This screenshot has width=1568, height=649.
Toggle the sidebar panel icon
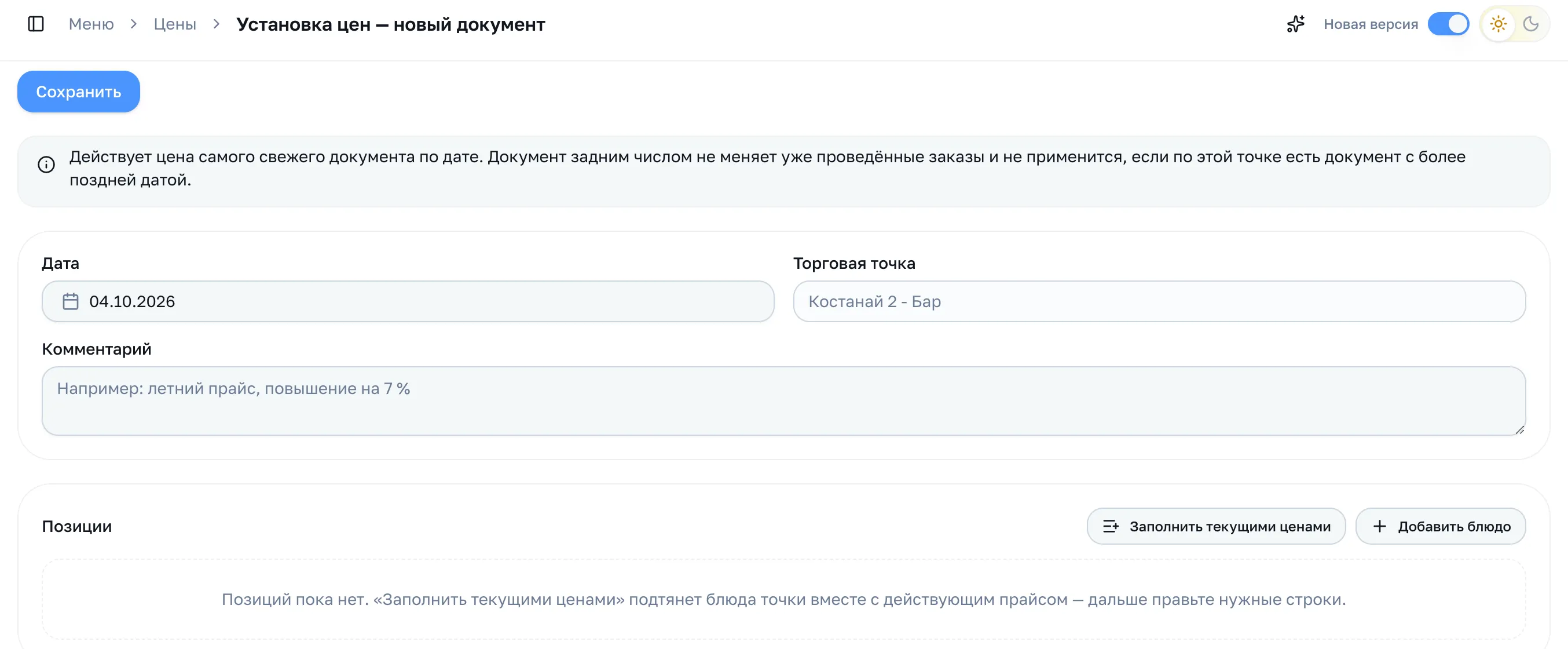click(36, 24)
